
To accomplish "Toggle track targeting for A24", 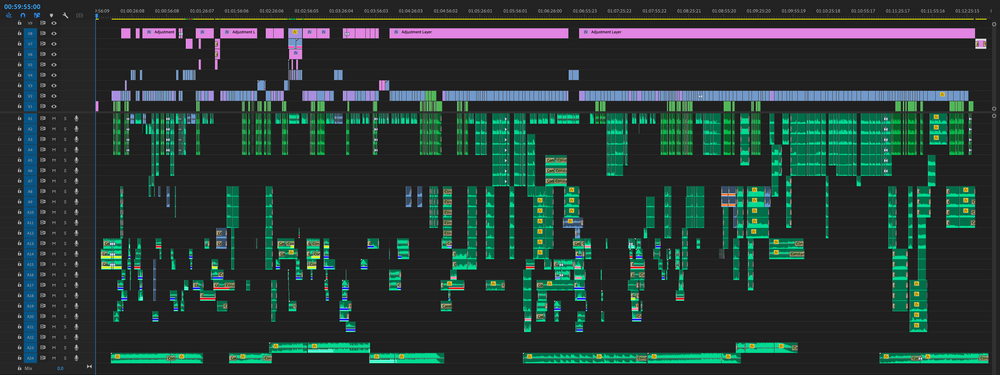I will [30, 359].
